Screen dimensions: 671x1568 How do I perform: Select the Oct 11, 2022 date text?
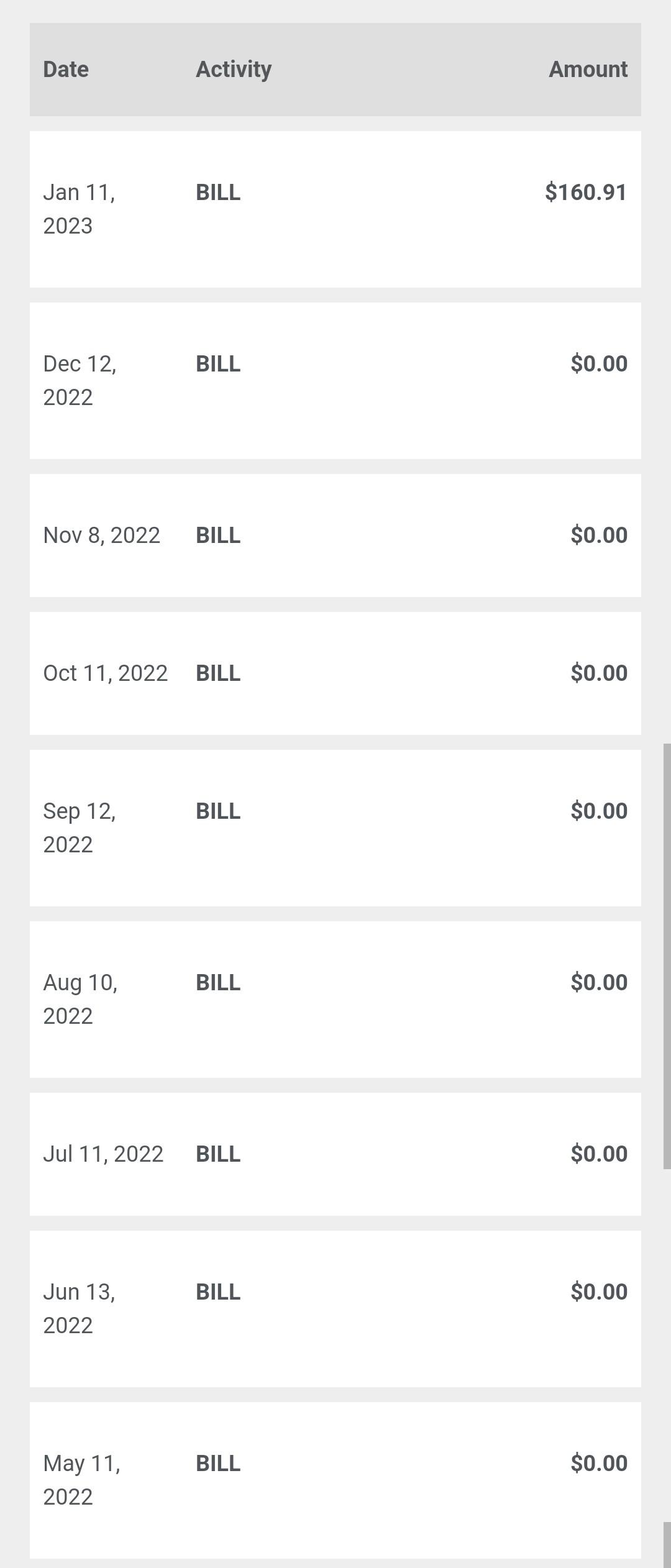coord(105,673)
